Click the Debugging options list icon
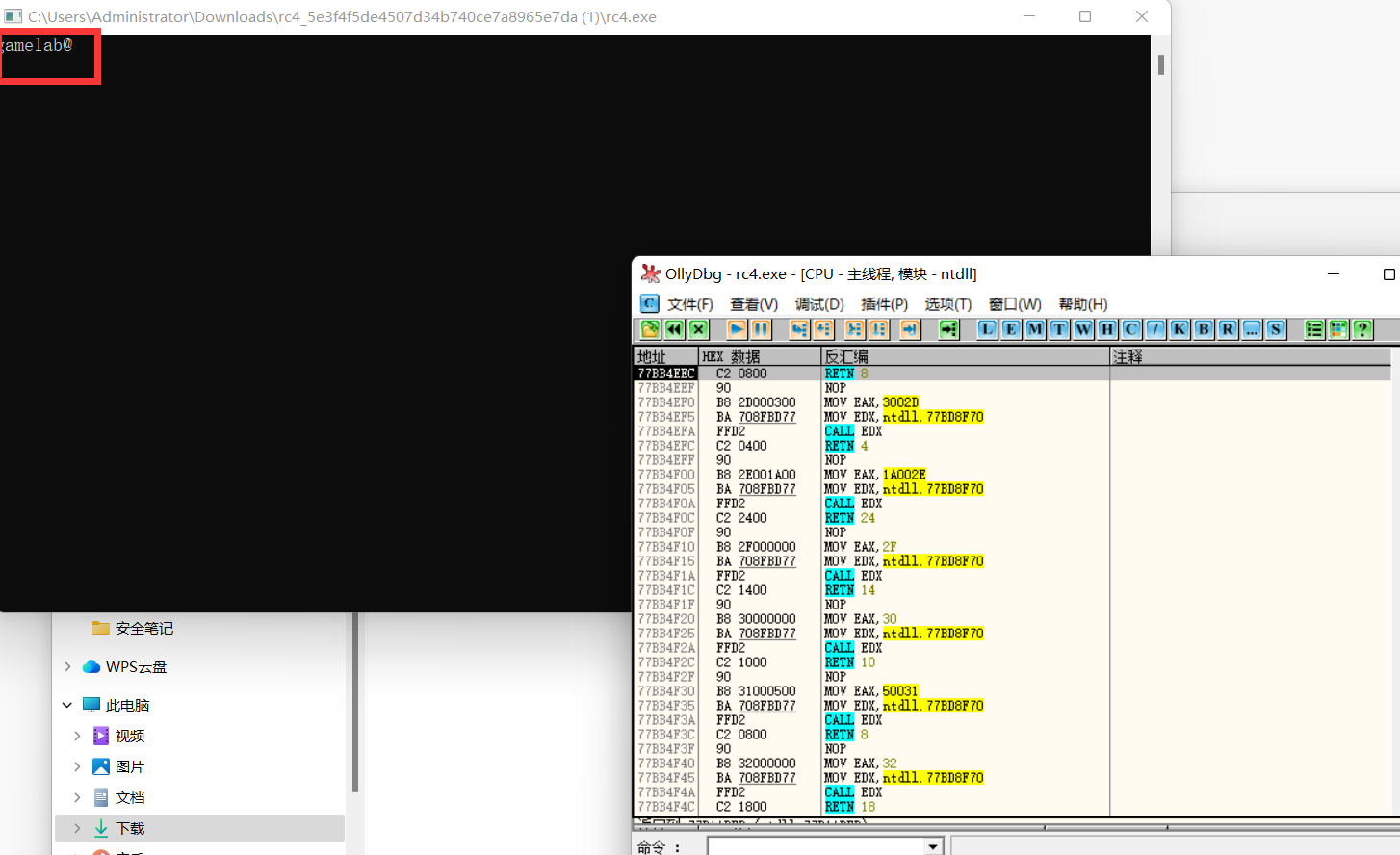The height and width of the screenshot is (855, 1400). tap(1314, 329)
